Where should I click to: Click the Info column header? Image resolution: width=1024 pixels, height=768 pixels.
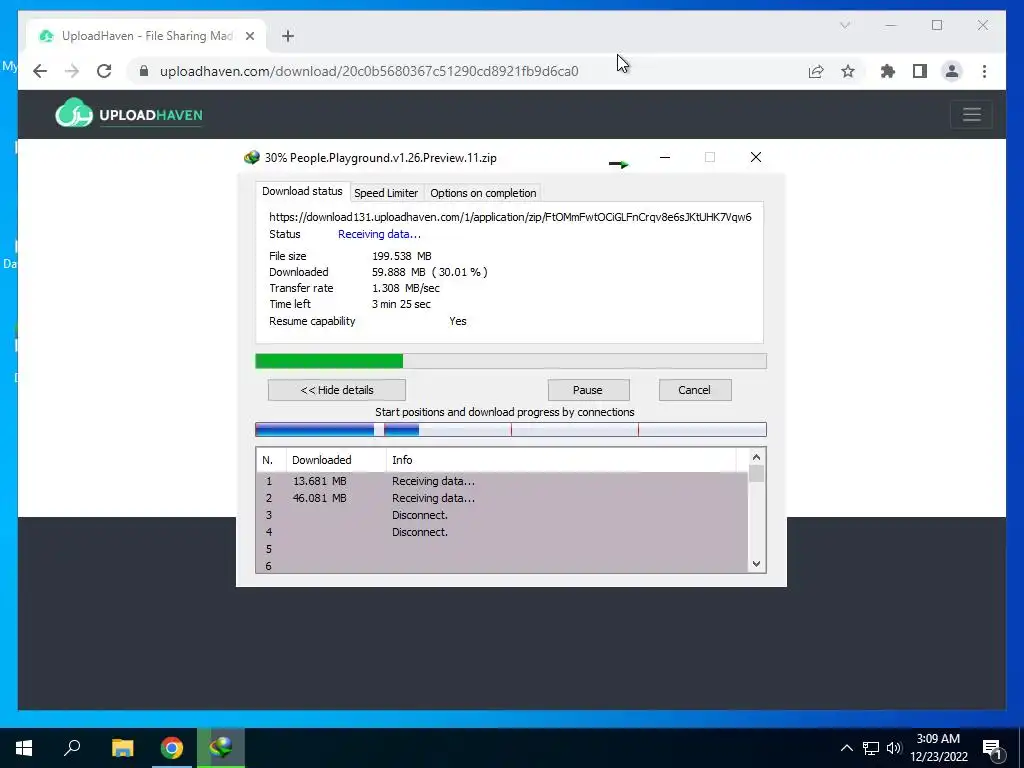(561, 460)
